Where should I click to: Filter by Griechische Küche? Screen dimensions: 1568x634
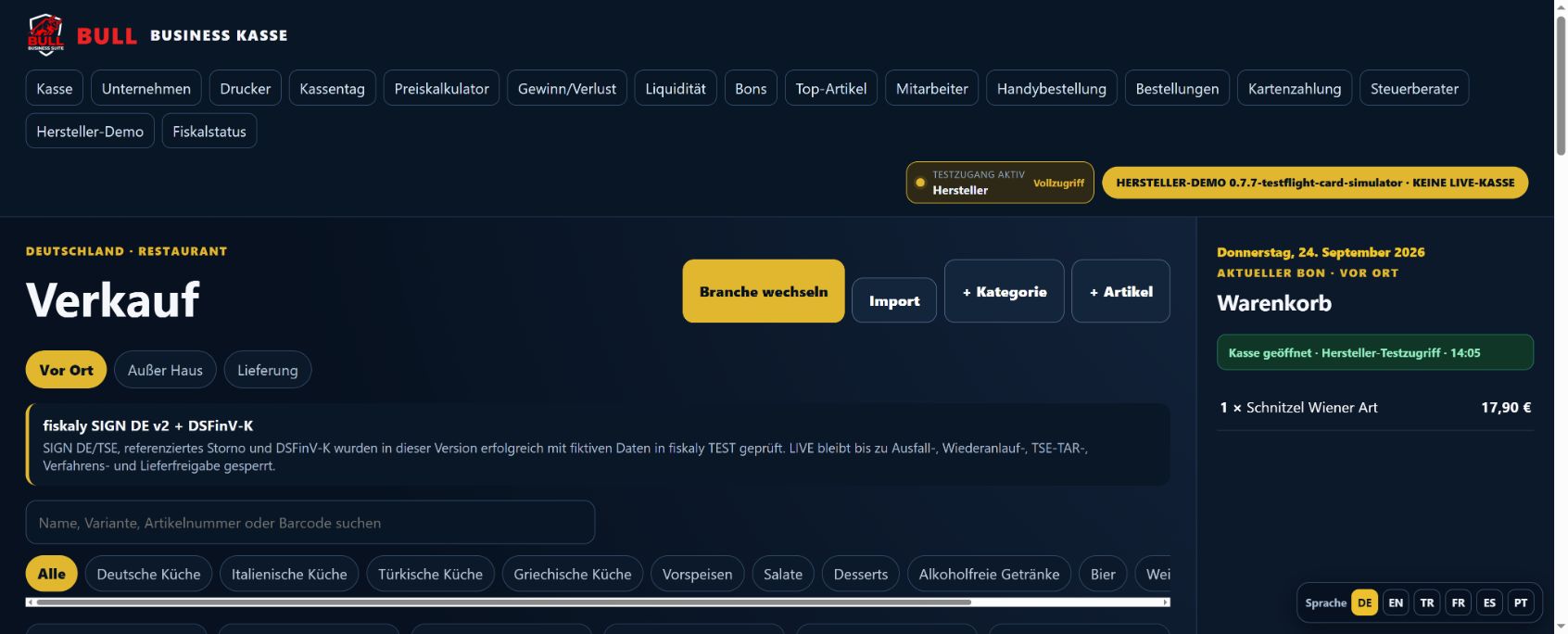[573, 574]
